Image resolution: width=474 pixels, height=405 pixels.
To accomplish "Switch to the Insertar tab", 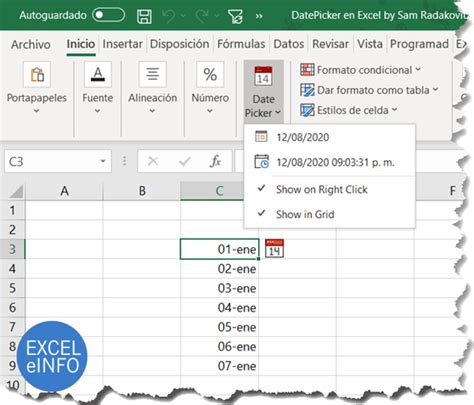I will 122,44.
